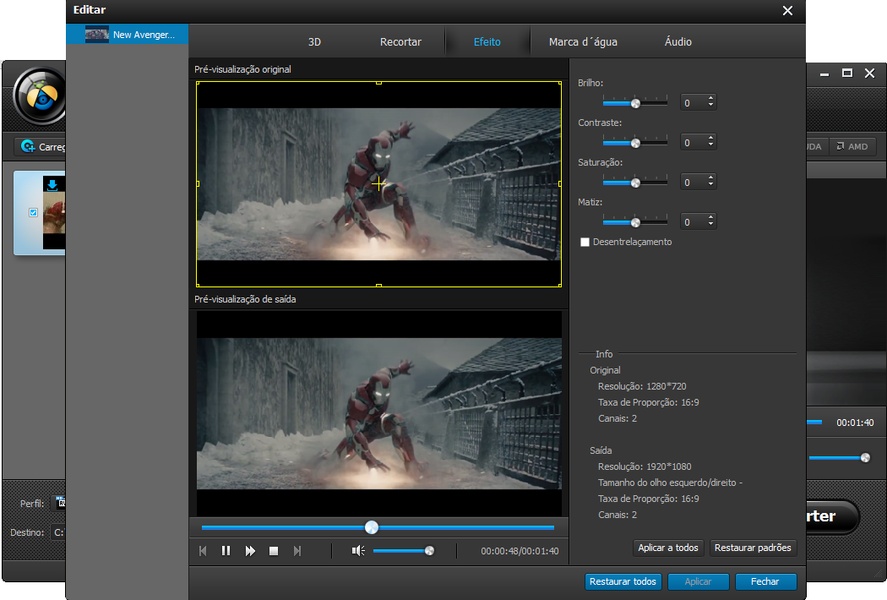Toggle the video checkbox in main window list

pos(33,213)
